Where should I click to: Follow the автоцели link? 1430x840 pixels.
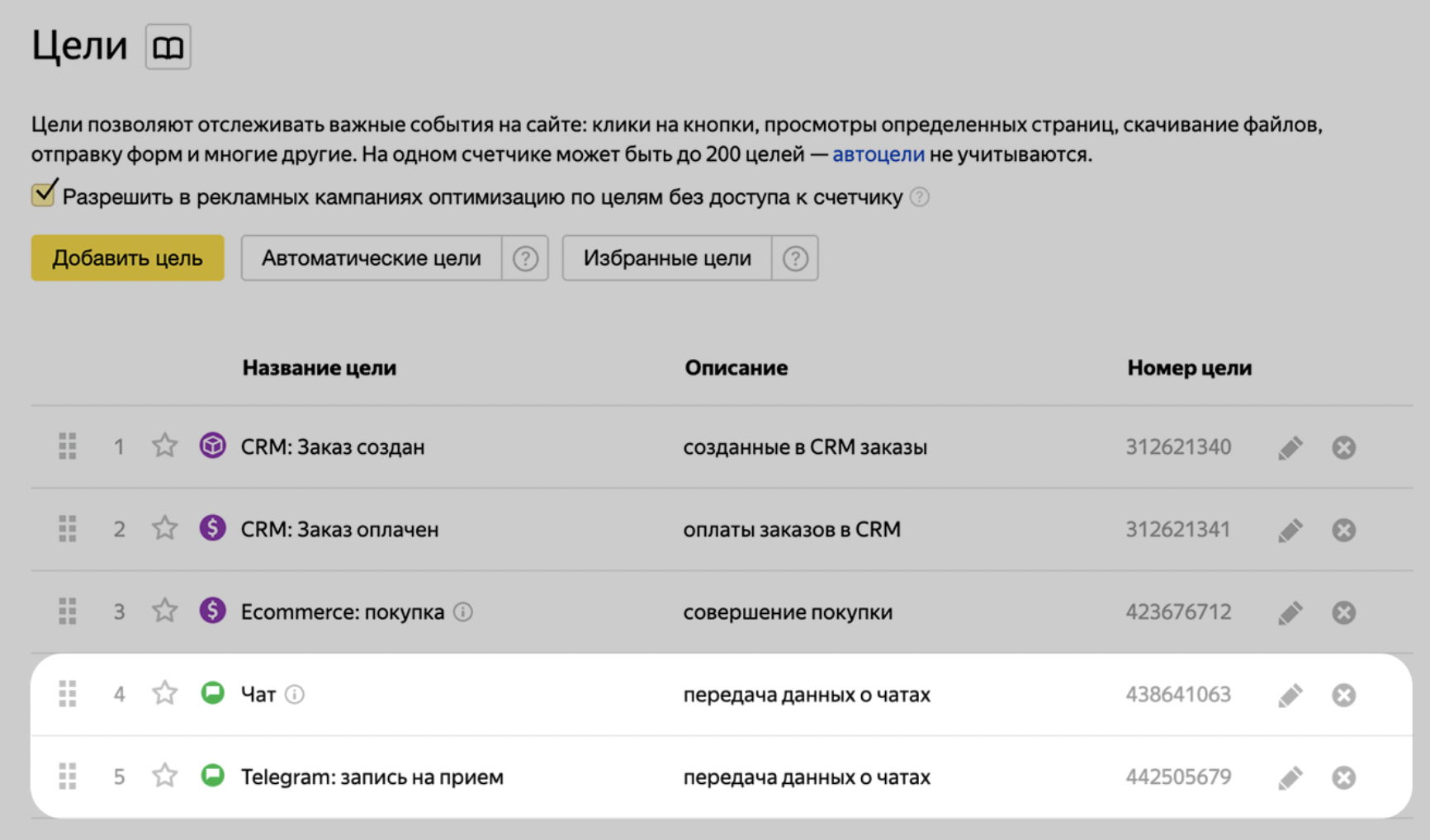pyautogui.click(x=878, y=154)
